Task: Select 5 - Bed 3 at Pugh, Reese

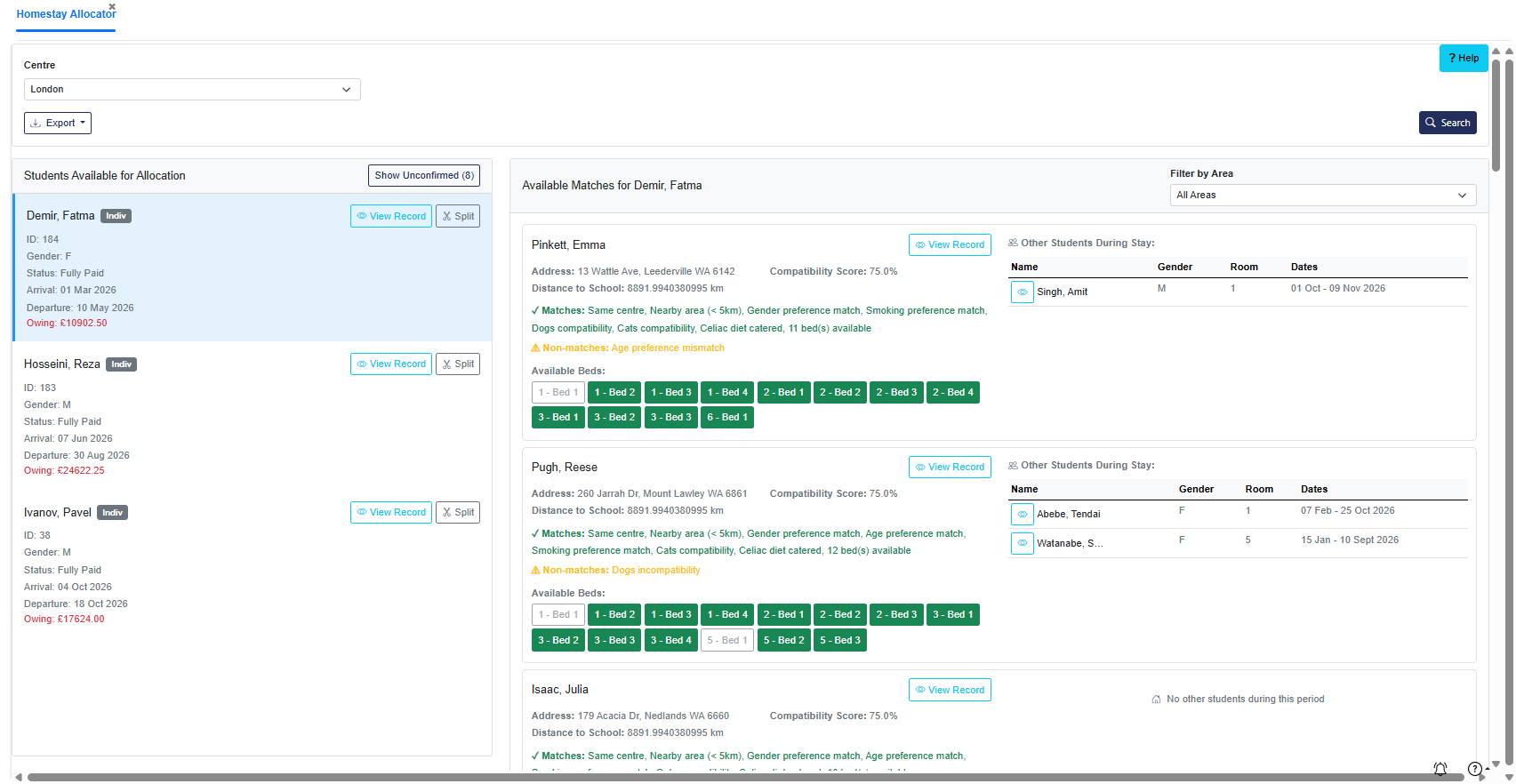Action: click(x=840, y=640)
